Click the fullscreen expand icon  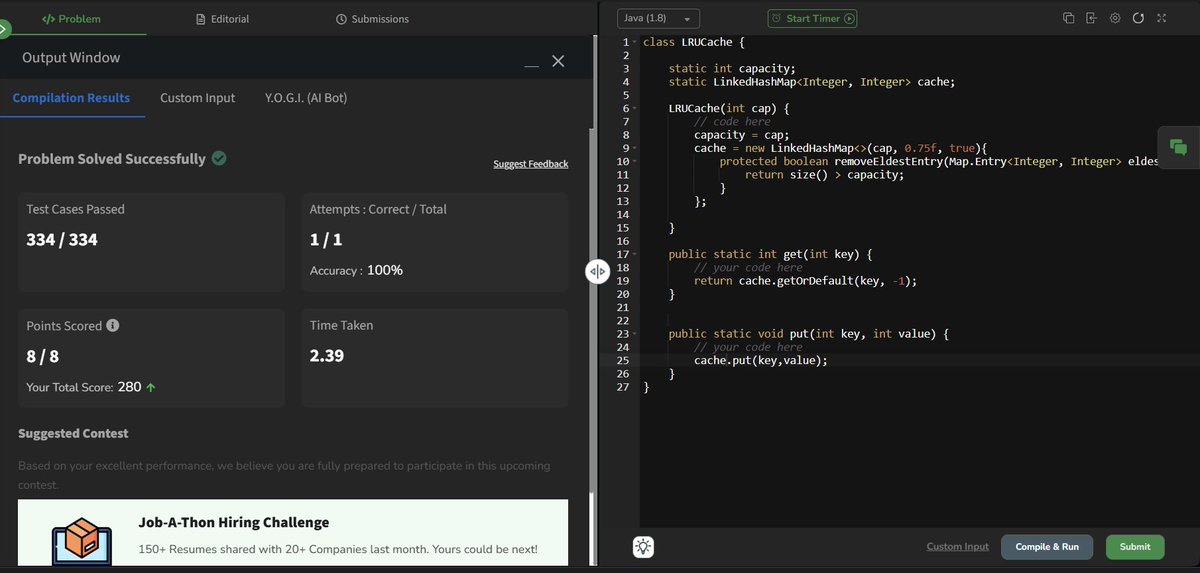[1160, 18]
